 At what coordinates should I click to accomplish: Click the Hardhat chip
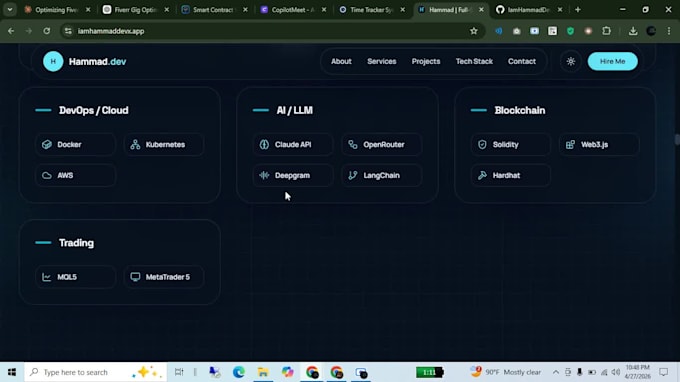click(x=511, y=175)
